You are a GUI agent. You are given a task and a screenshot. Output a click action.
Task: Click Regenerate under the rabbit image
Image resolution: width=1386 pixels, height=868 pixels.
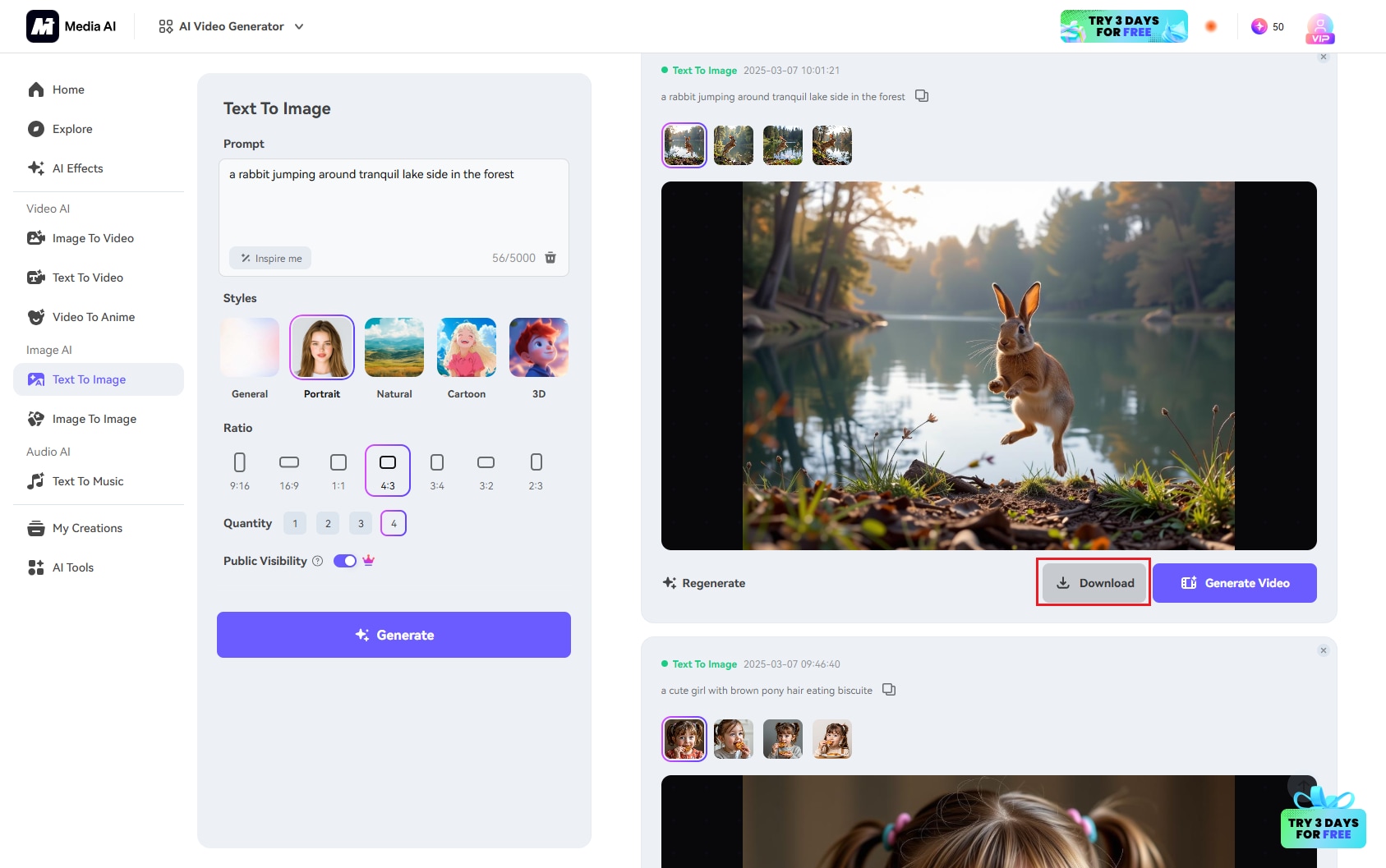coord(704,583)
